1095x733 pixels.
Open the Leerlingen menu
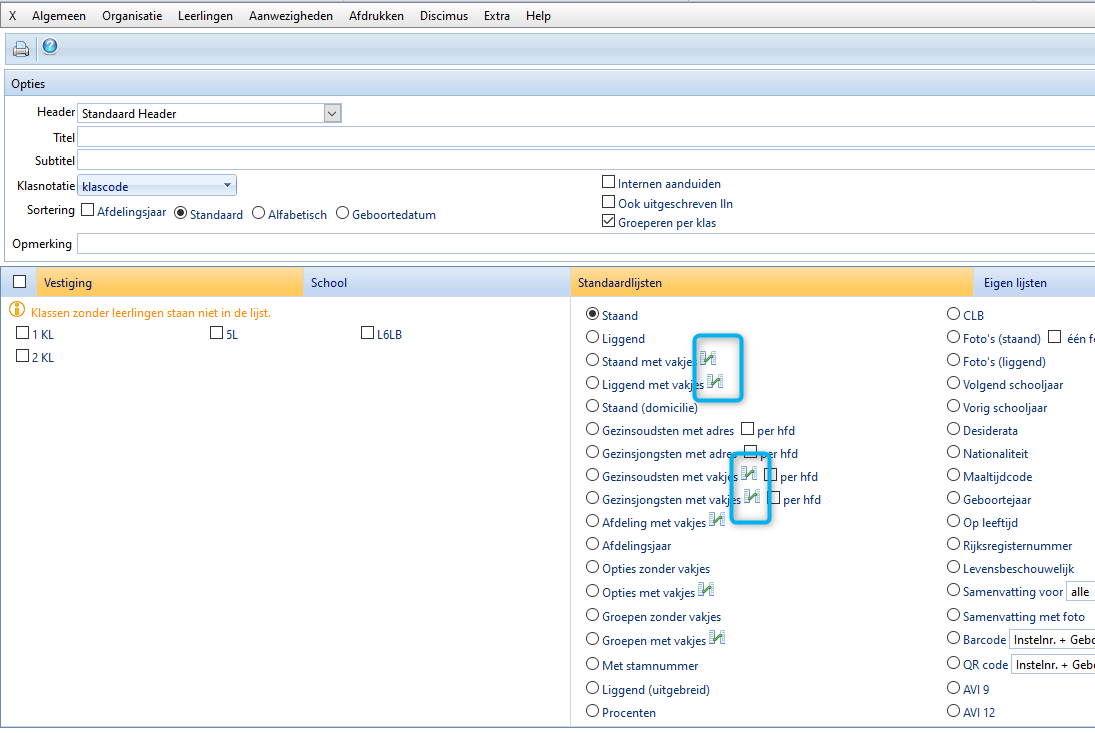205,16
